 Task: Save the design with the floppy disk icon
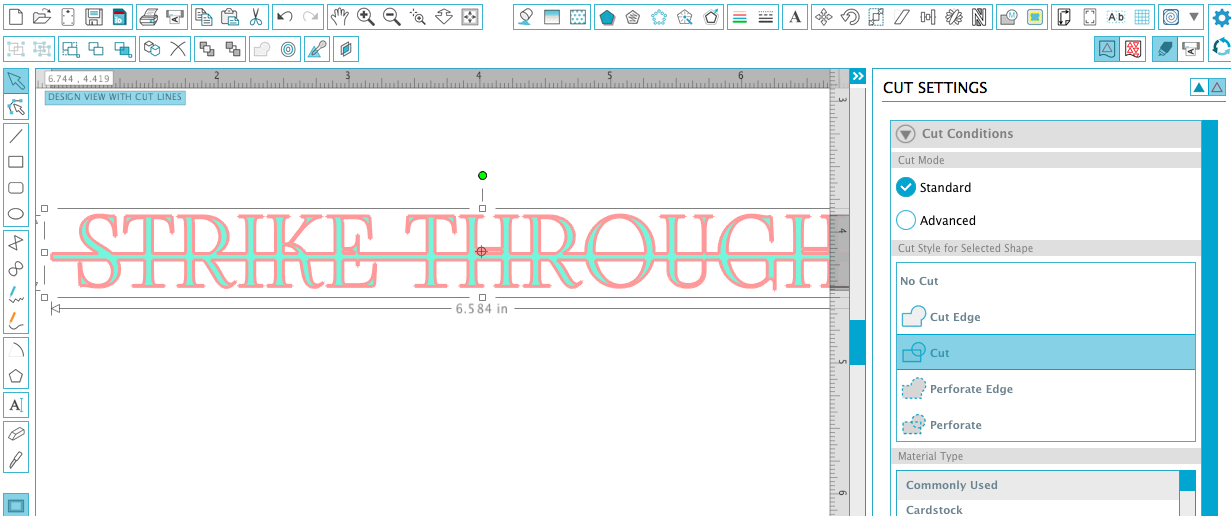(x=94, y=17)
